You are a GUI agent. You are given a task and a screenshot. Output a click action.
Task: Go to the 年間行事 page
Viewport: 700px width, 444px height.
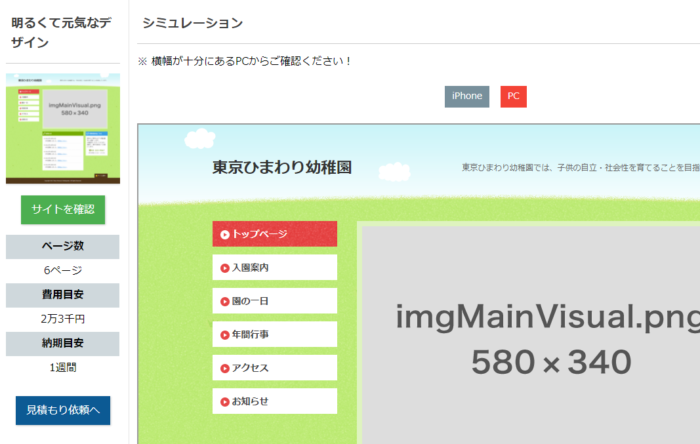point(275,335)
